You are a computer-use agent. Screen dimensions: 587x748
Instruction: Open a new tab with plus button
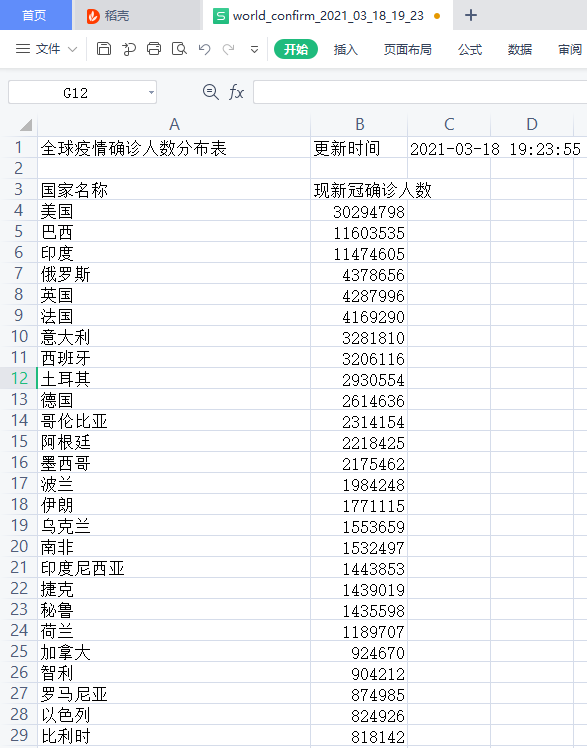(x=471, y=15)
